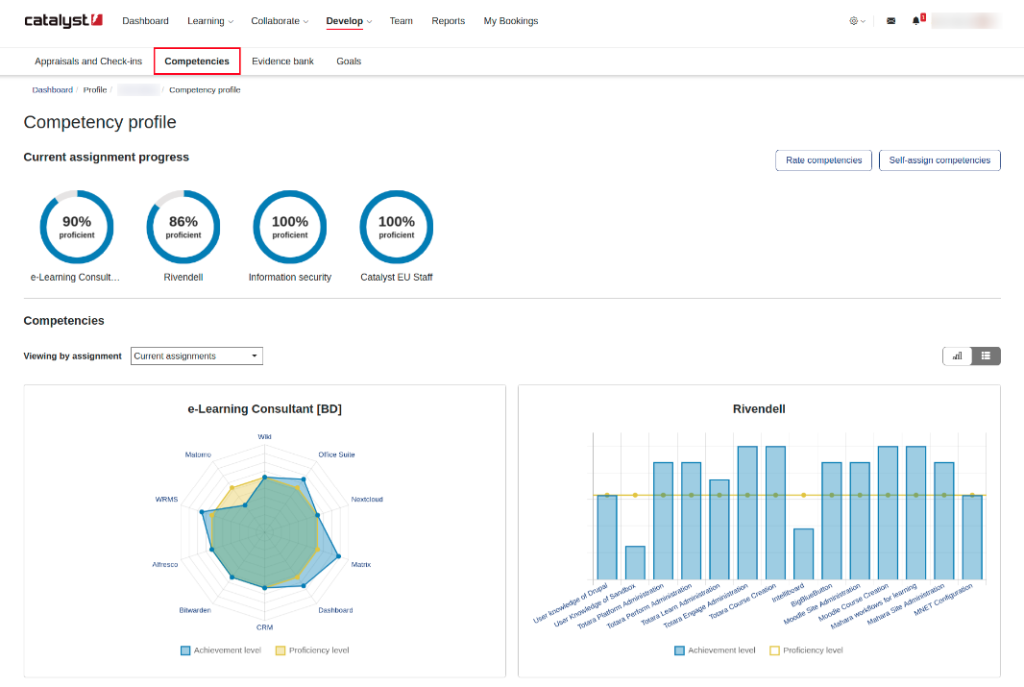Click the Rate competencies button
This screenshot has width=1024, height=687.
[823, 160]
